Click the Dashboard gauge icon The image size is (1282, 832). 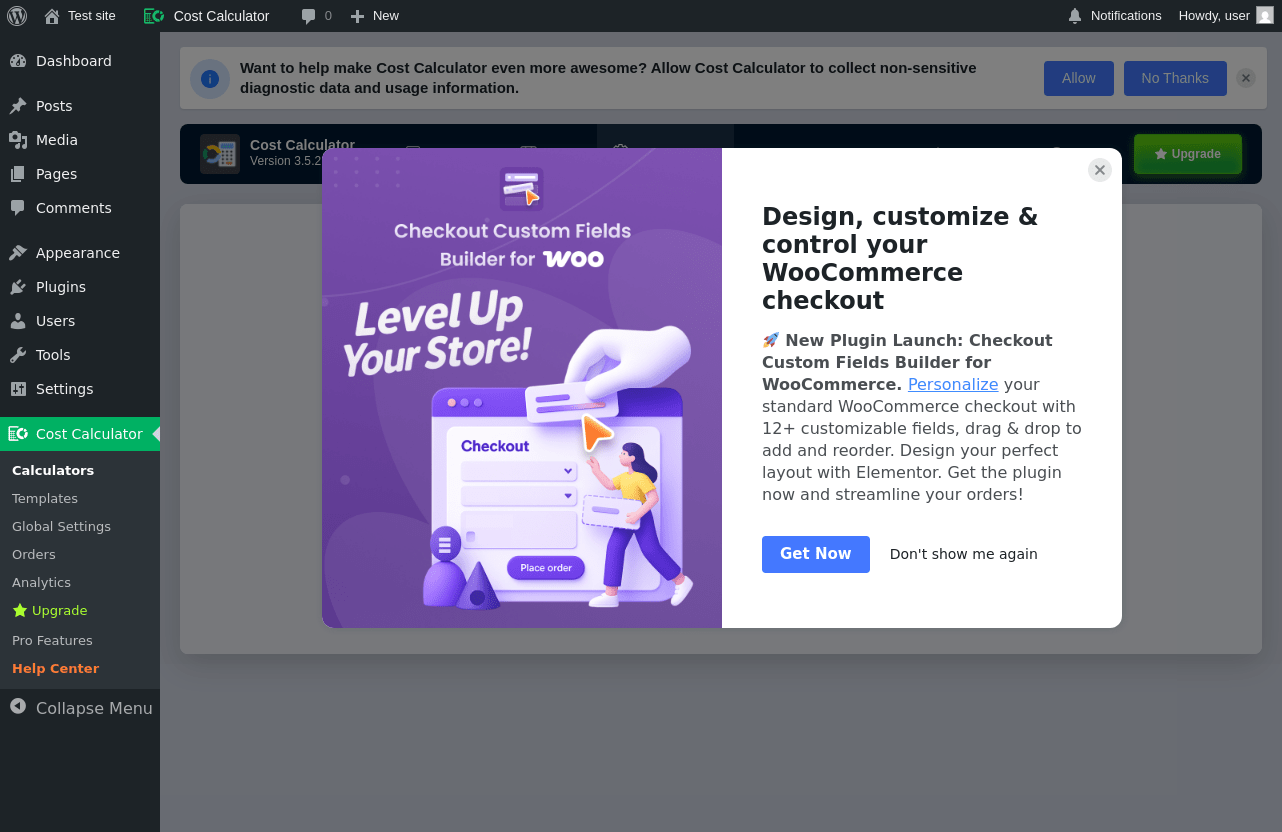18,61
